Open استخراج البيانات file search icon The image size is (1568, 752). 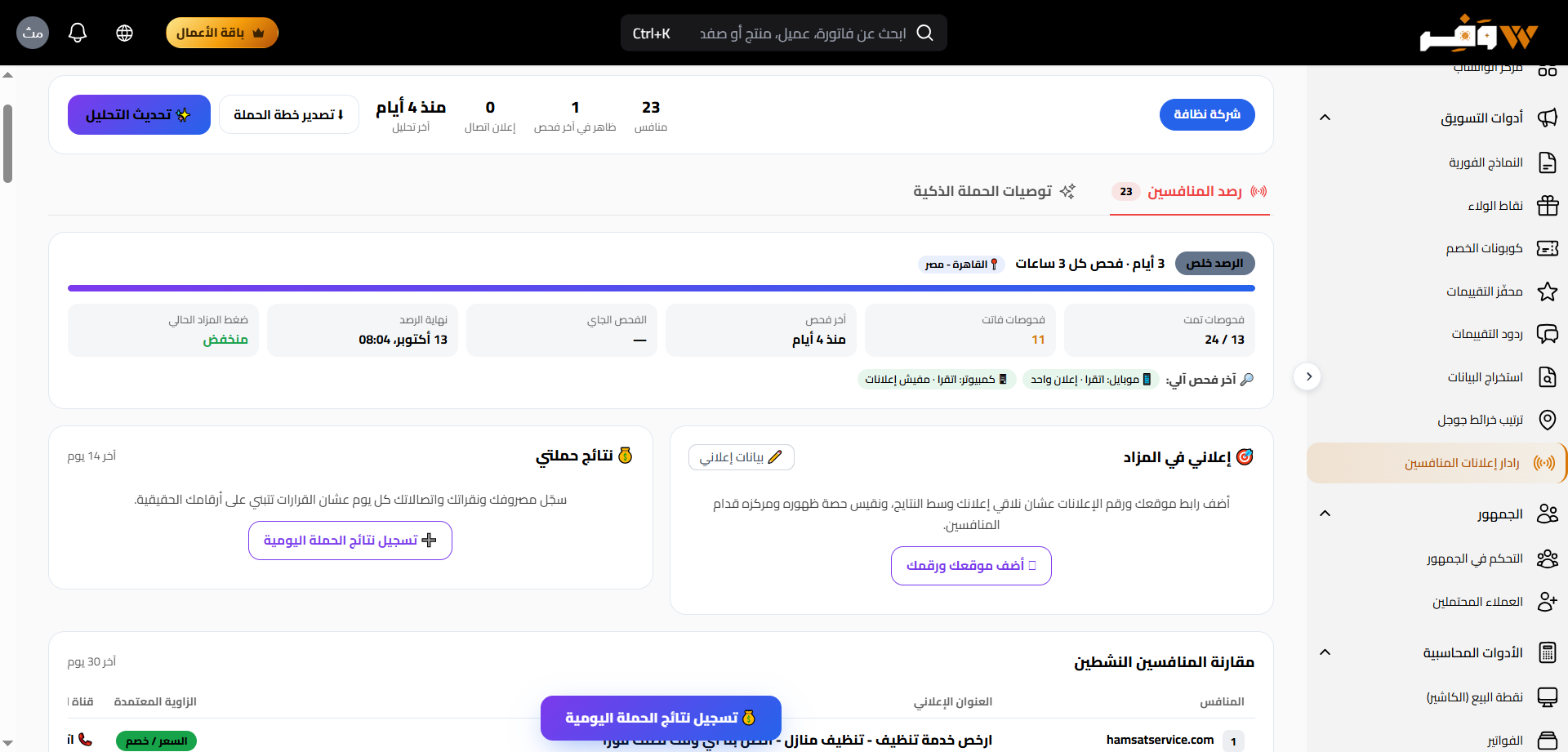click(x=1548, y=377)
